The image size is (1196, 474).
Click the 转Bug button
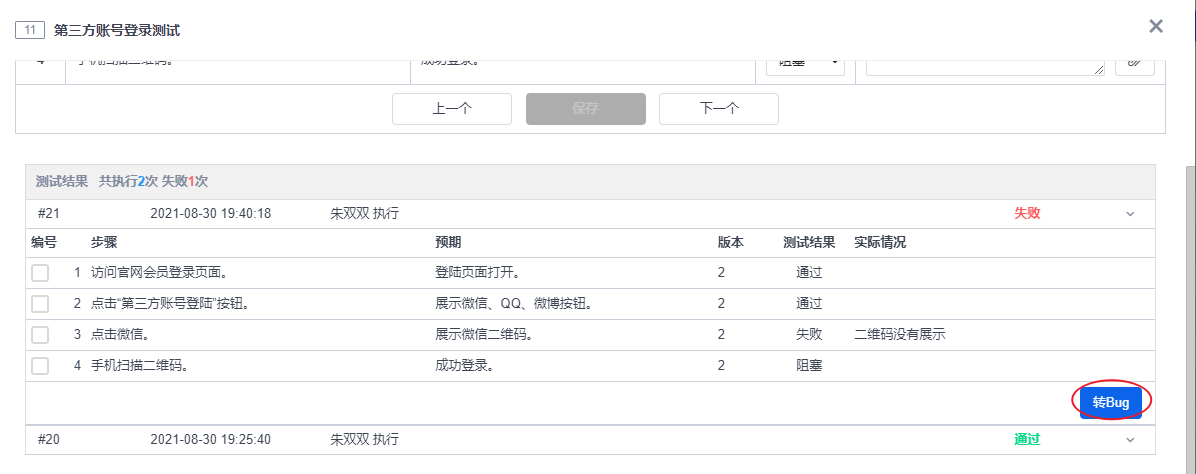pyautogui.click(x=1110, y=402)
